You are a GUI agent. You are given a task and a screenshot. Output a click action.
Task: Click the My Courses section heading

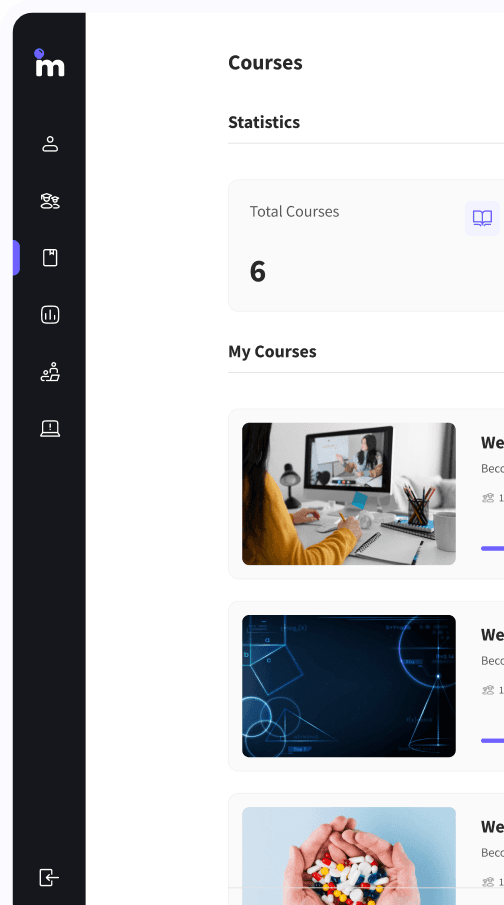point(272,351)
